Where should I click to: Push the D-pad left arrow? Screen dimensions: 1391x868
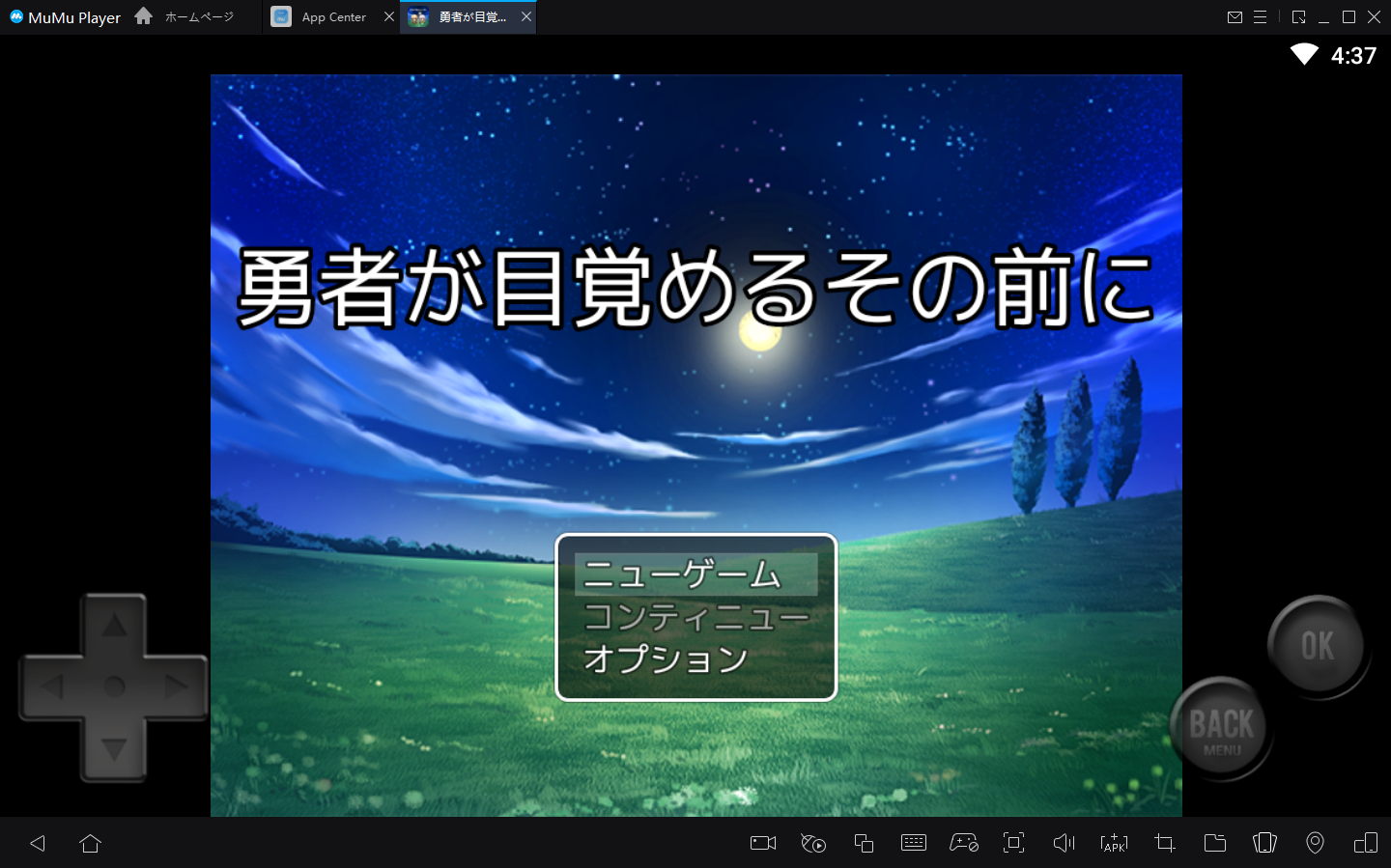coord(51,686)
